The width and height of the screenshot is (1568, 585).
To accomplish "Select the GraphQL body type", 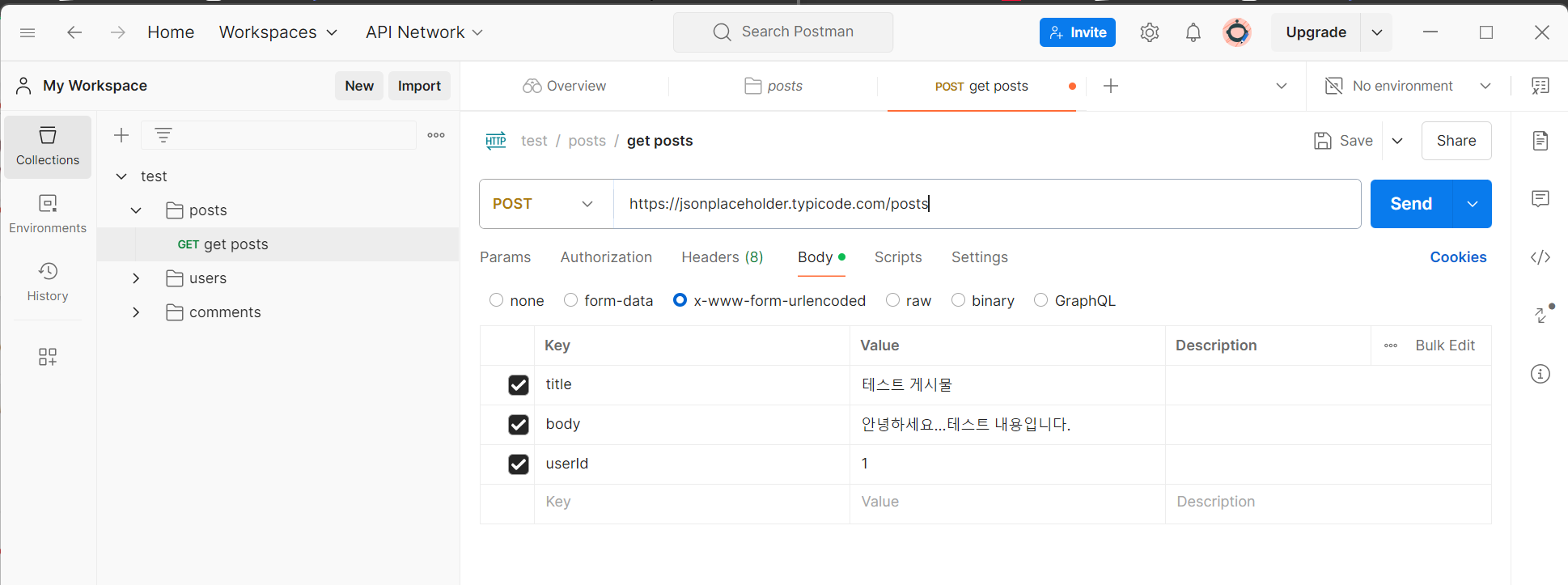I will 1041,300.
